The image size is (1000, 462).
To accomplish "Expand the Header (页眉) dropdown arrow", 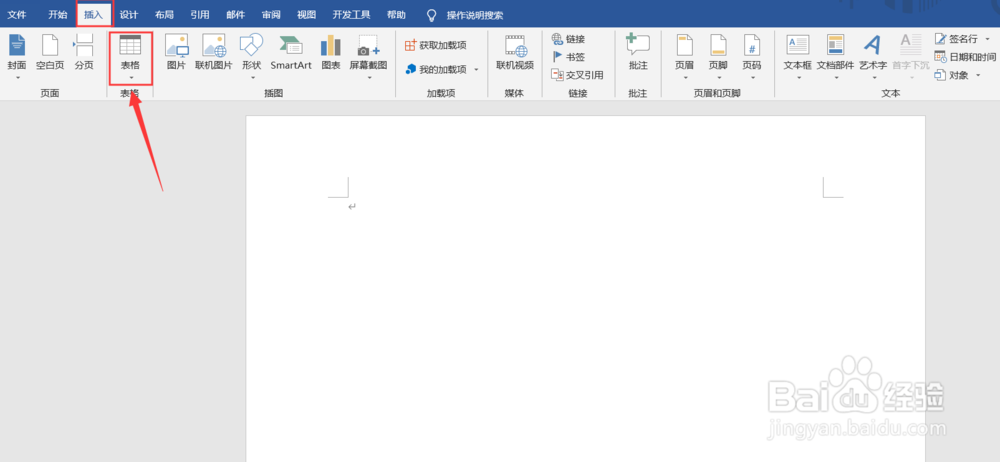I will [684, 78].
